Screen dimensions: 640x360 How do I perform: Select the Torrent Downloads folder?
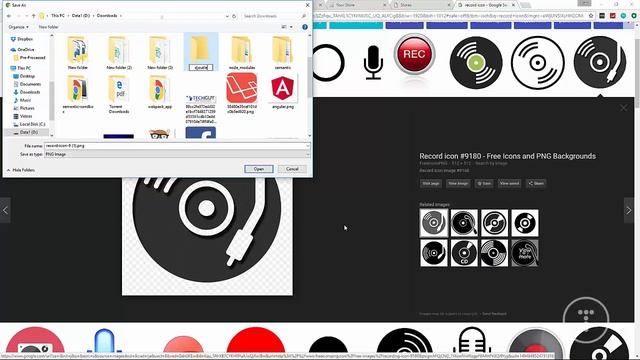coord(119,94)
